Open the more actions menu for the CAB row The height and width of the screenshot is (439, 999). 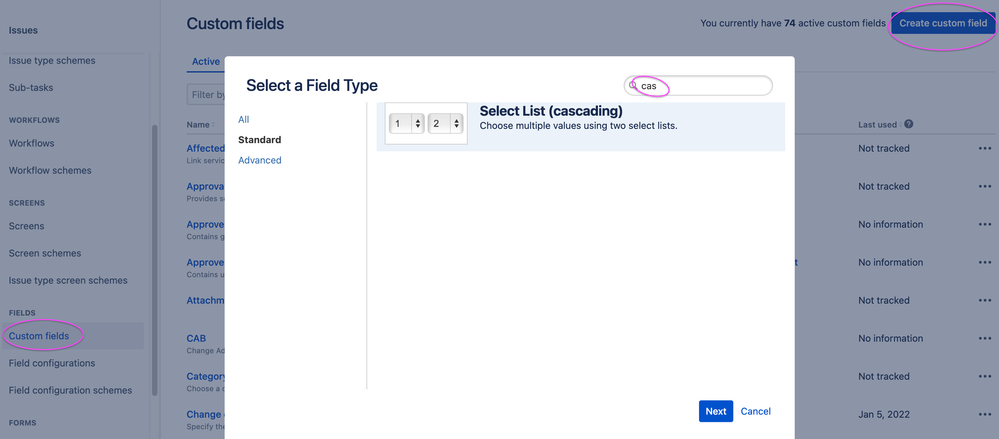pyautogui.click(x=985, y=338)
